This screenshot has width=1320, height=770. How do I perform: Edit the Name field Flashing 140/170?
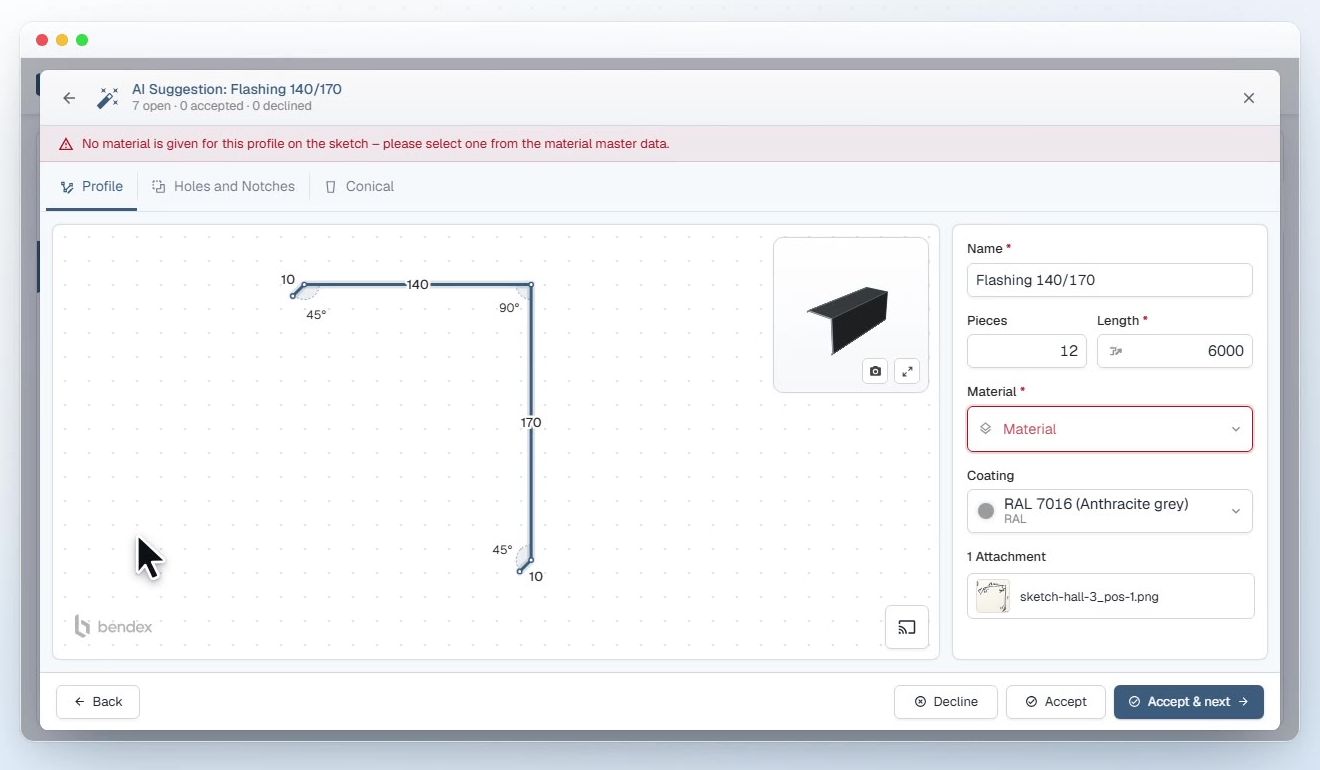coord(1110,280)
